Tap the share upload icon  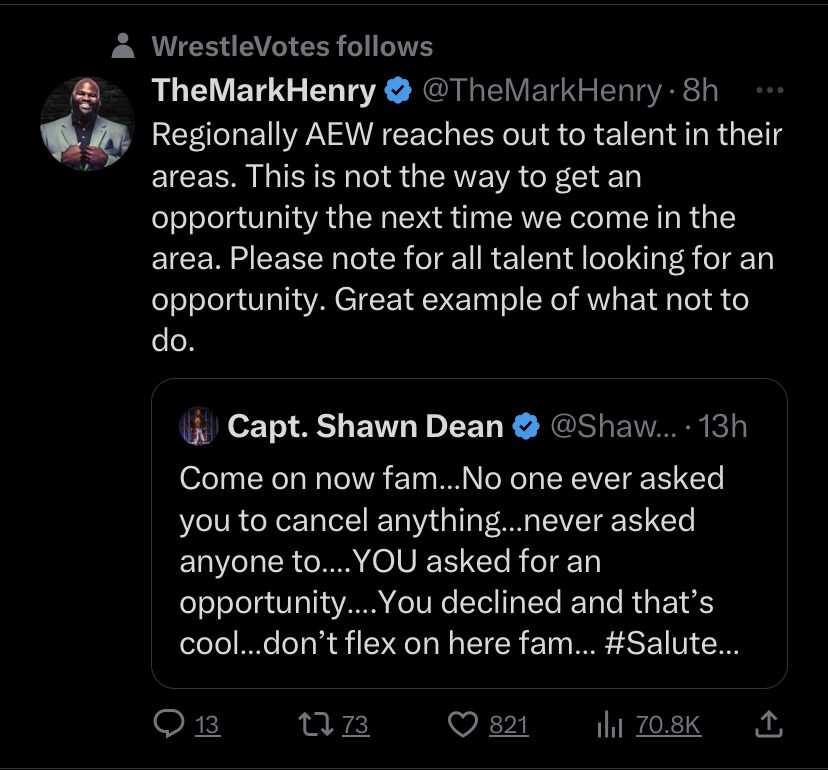point(770,724)
